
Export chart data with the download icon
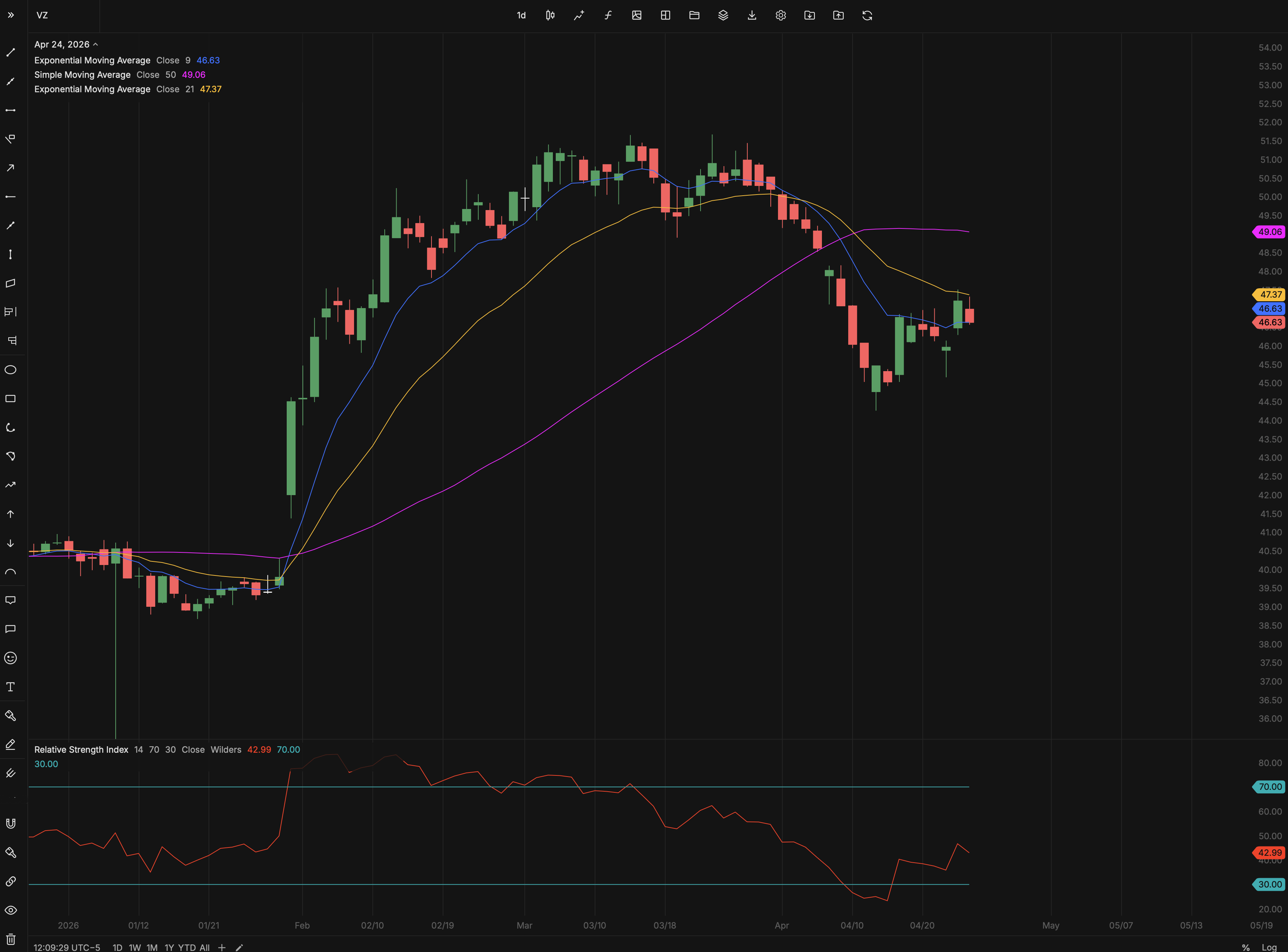click(752, 15)
